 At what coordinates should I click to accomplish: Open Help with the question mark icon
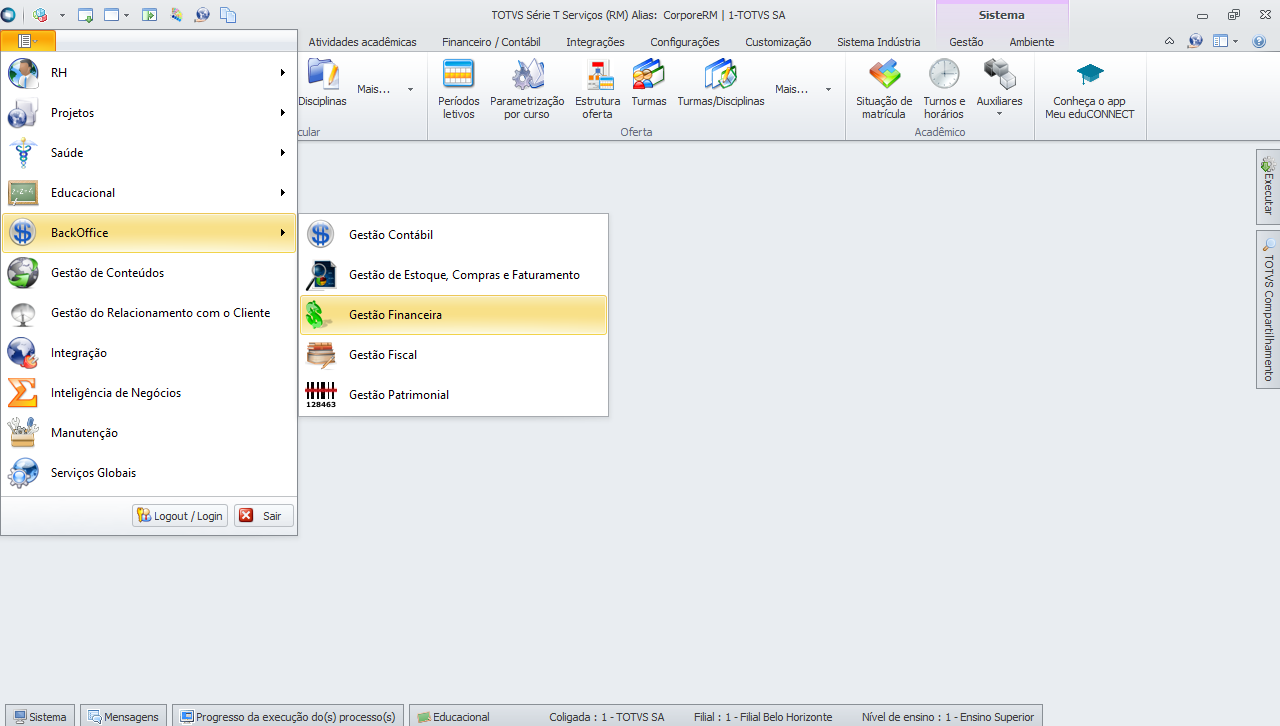(x=1259, y=41)
